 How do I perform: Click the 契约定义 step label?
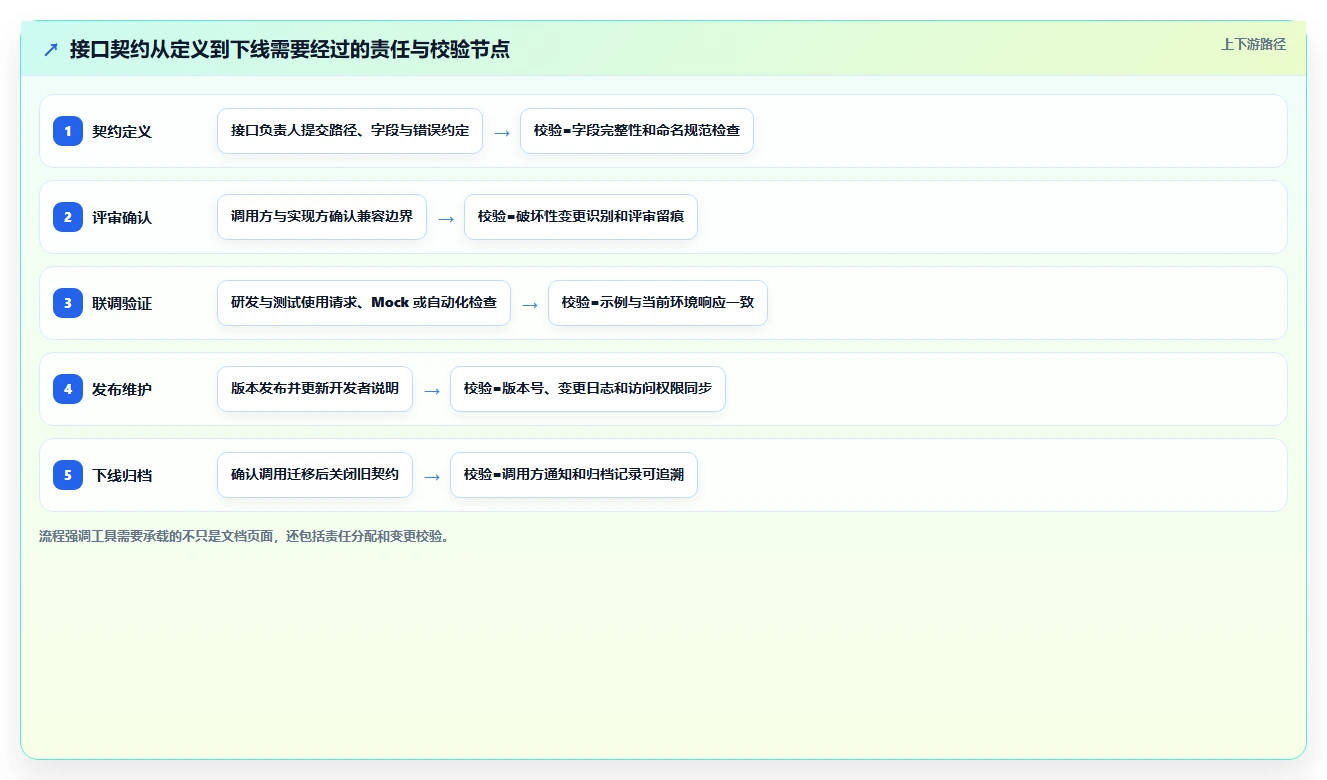click(122, 131)
